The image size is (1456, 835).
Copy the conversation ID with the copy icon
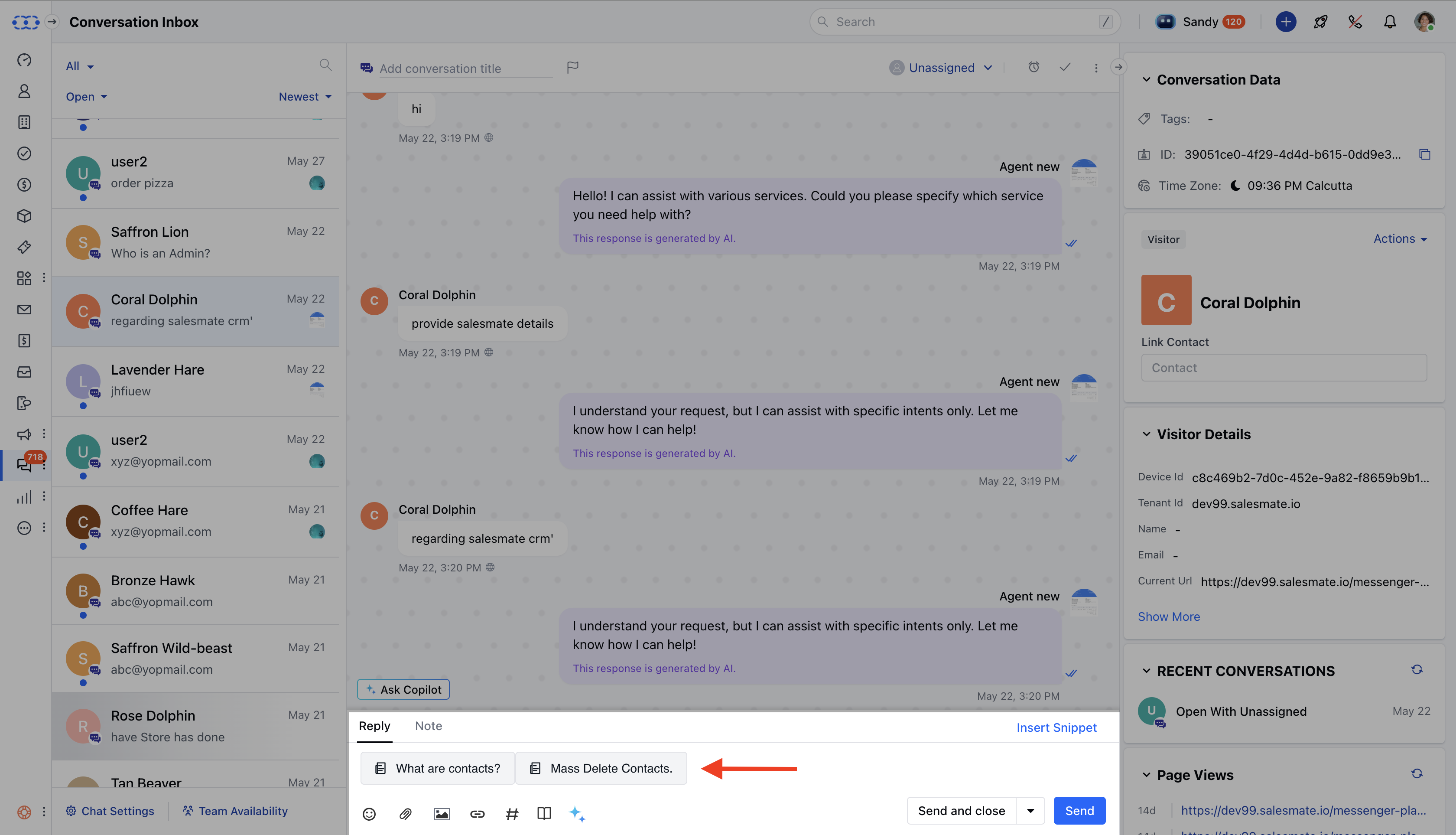pyautogui.click(x=1424, y=154)
